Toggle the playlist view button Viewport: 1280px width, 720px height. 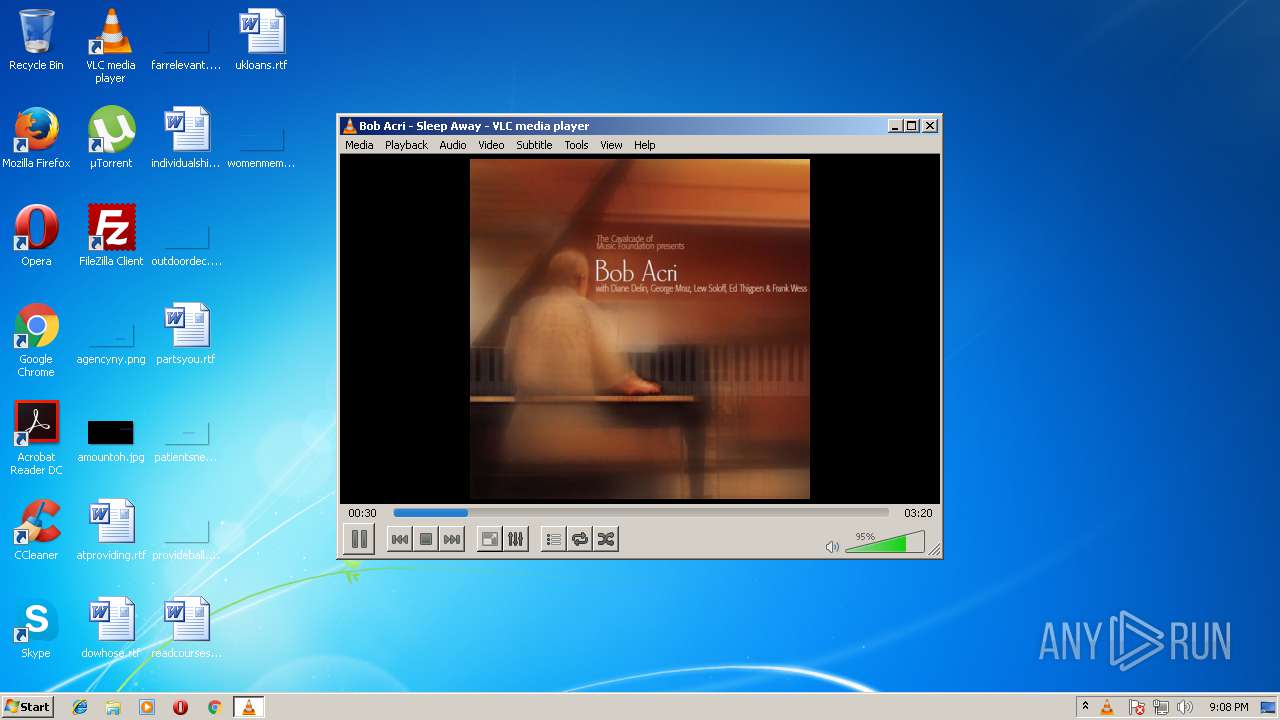click(553, 539)
